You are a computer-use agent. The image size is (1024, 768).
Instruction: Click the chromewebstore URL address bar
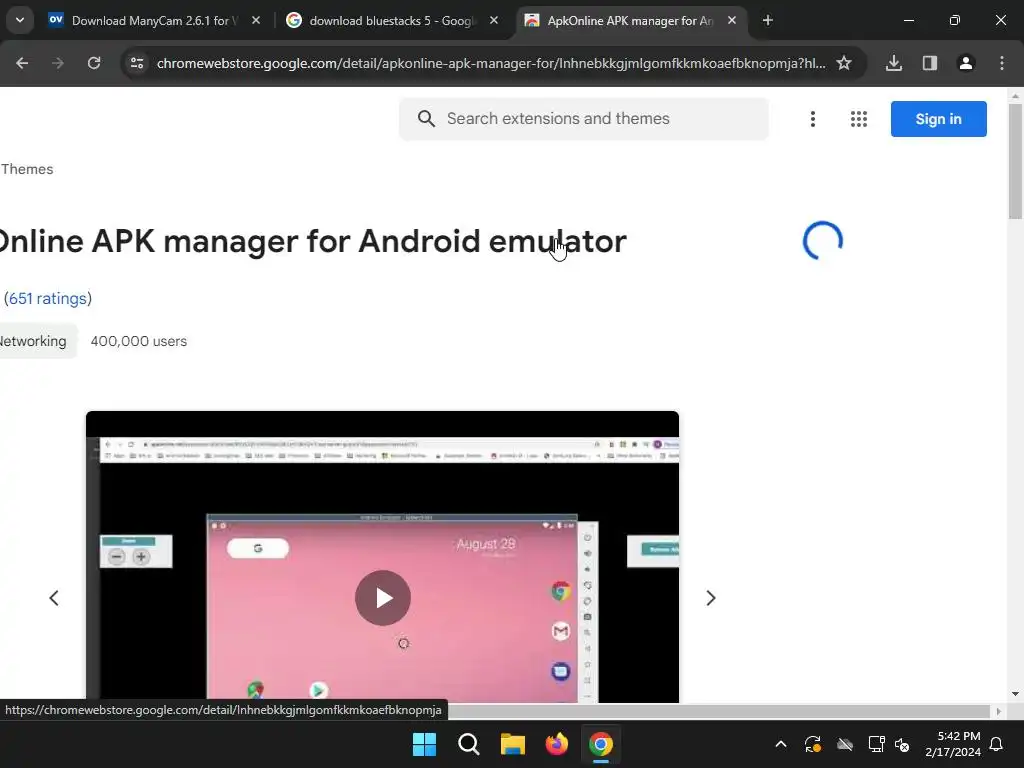coord(491,63)
